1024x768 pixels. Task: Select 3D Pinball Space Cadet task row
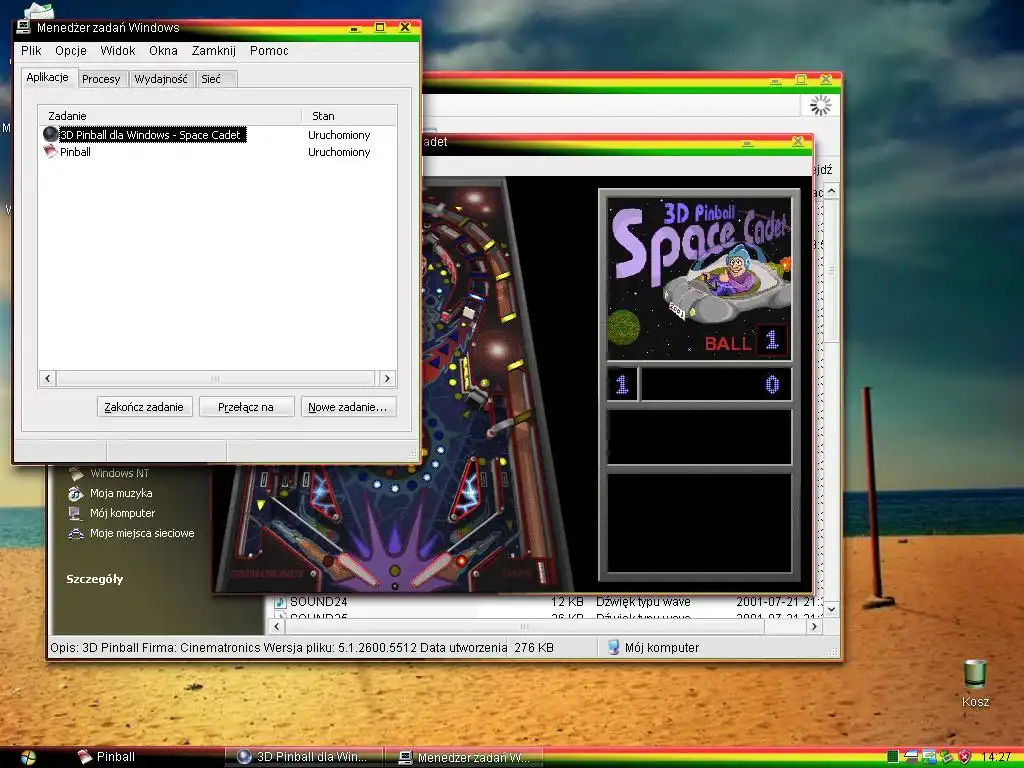(x=217, y=135)
